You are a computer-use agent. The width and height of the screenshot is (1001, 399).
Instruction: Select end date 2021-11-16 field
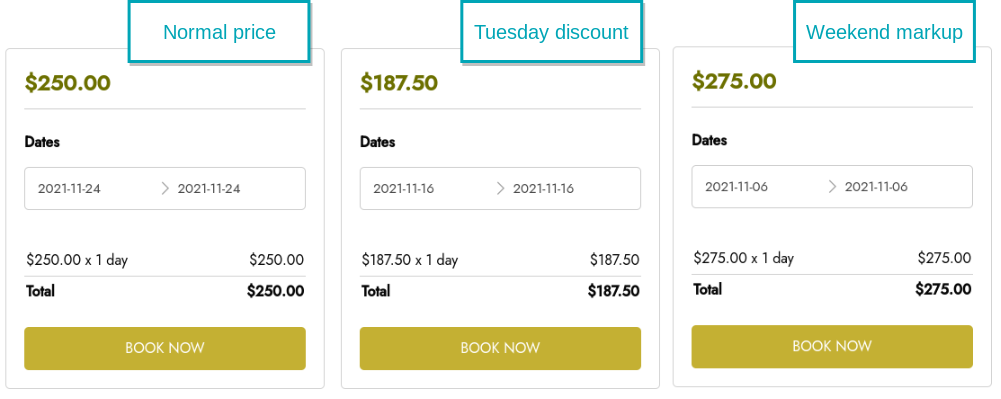(x=543, y=188)
